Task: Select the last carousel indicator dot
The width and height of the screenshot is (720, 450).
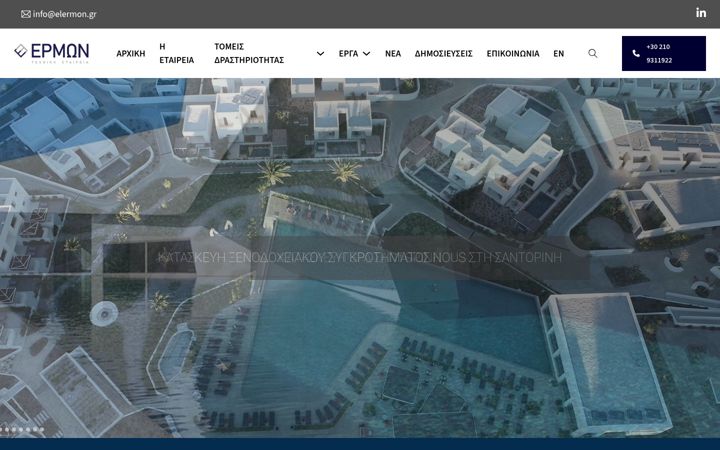Action: [x=41, y=430]
